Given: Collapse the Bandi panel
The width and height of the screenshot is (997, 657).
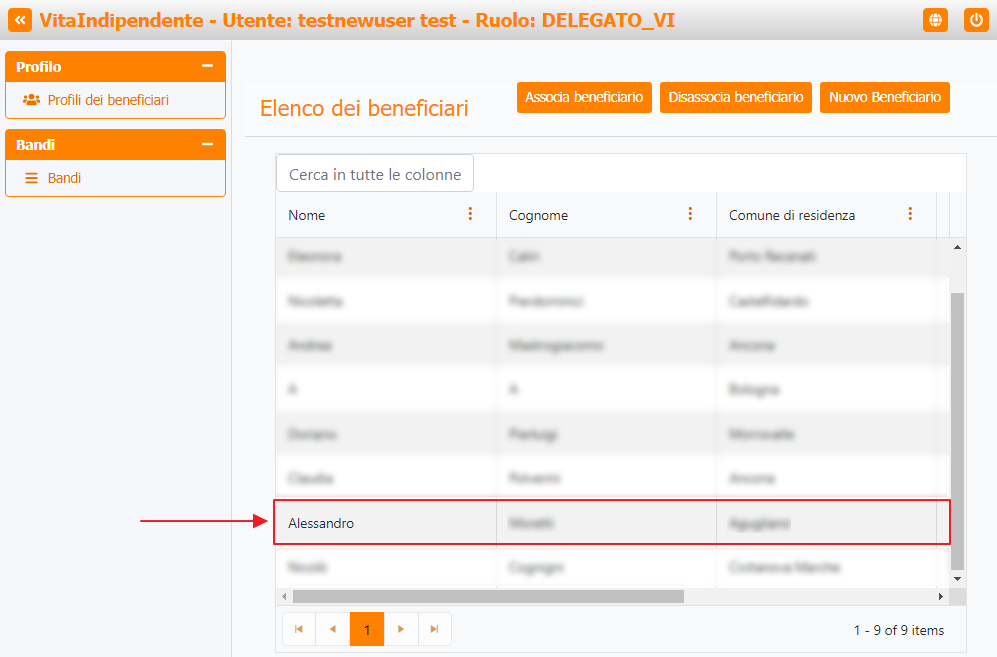Looking at the screenshot, I should (207, 144).
